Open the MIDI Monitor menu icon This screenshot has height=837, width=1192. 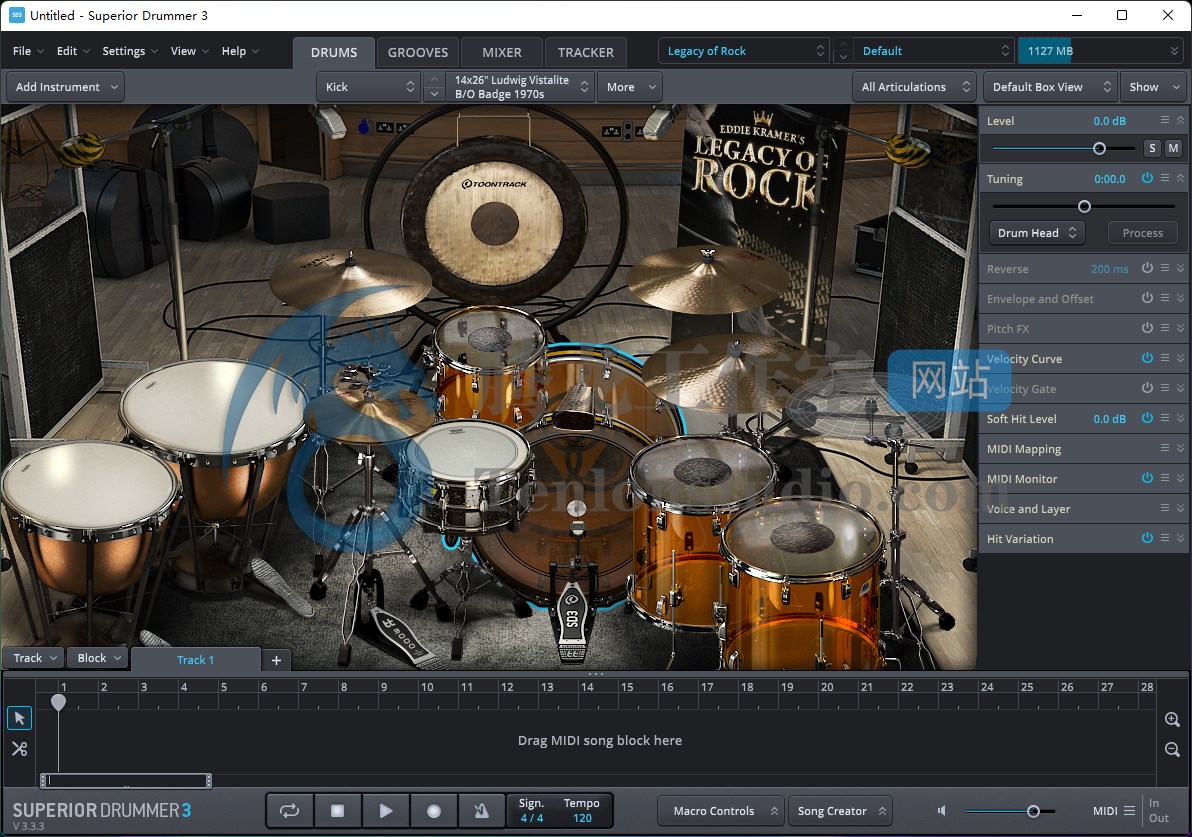click(1165, 478)
